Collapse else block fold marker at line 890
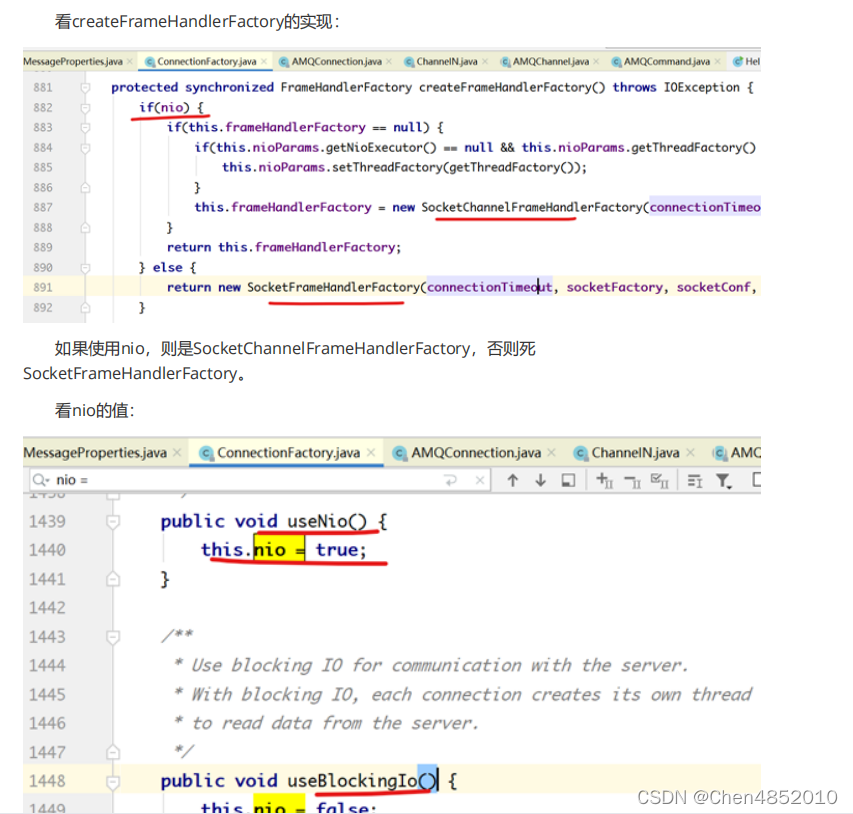Image resolution: width=853 pixels, height=814 pixels. (85, 268)
